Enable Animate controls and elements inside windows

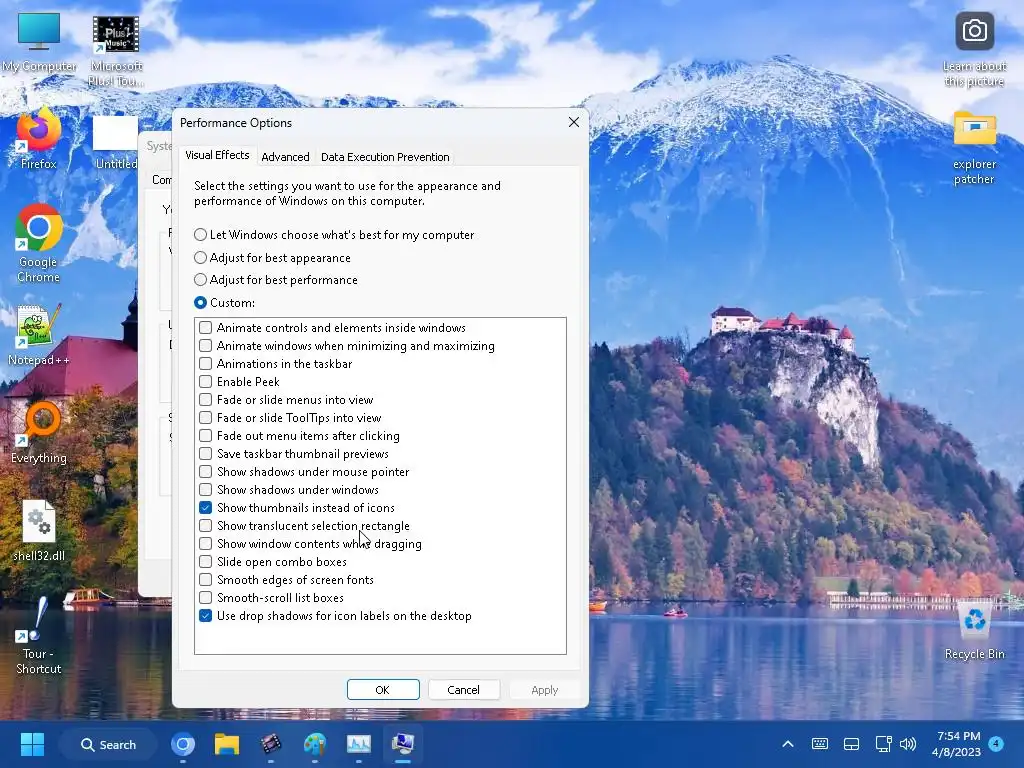click(x=205, y=327)
